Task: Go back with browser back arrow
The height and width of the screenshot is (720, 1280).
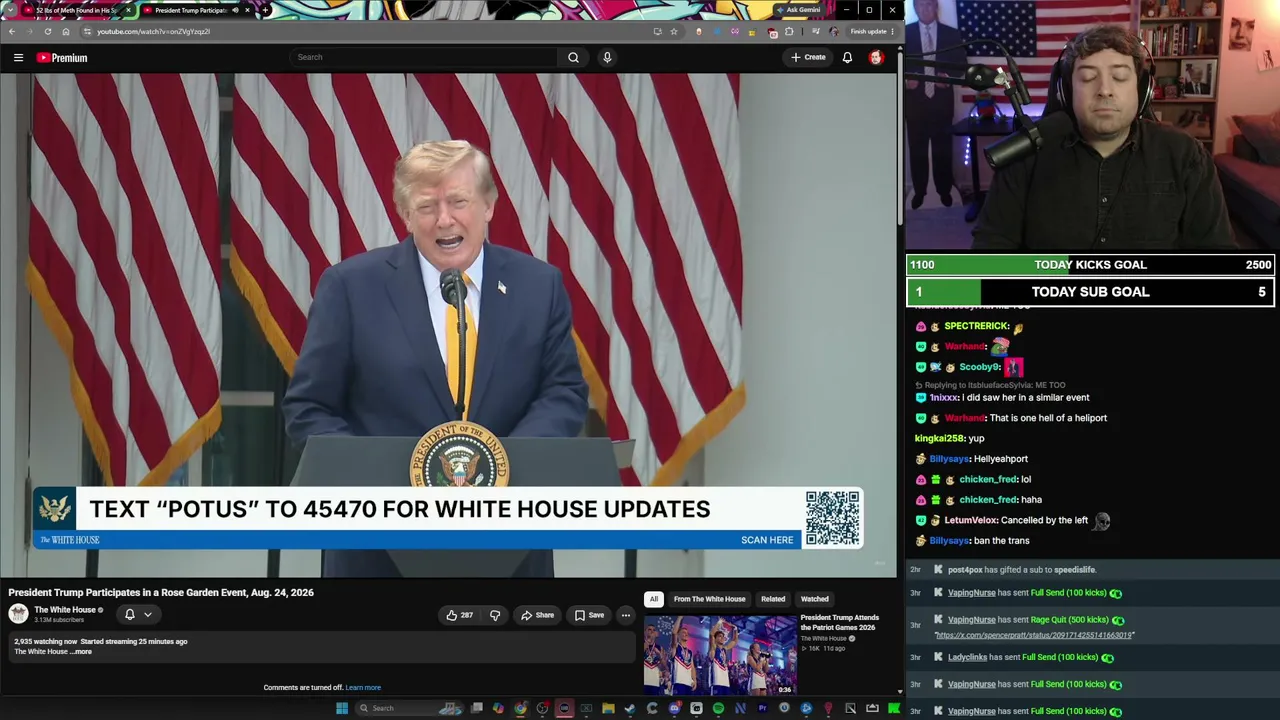Action: point(12,31)
